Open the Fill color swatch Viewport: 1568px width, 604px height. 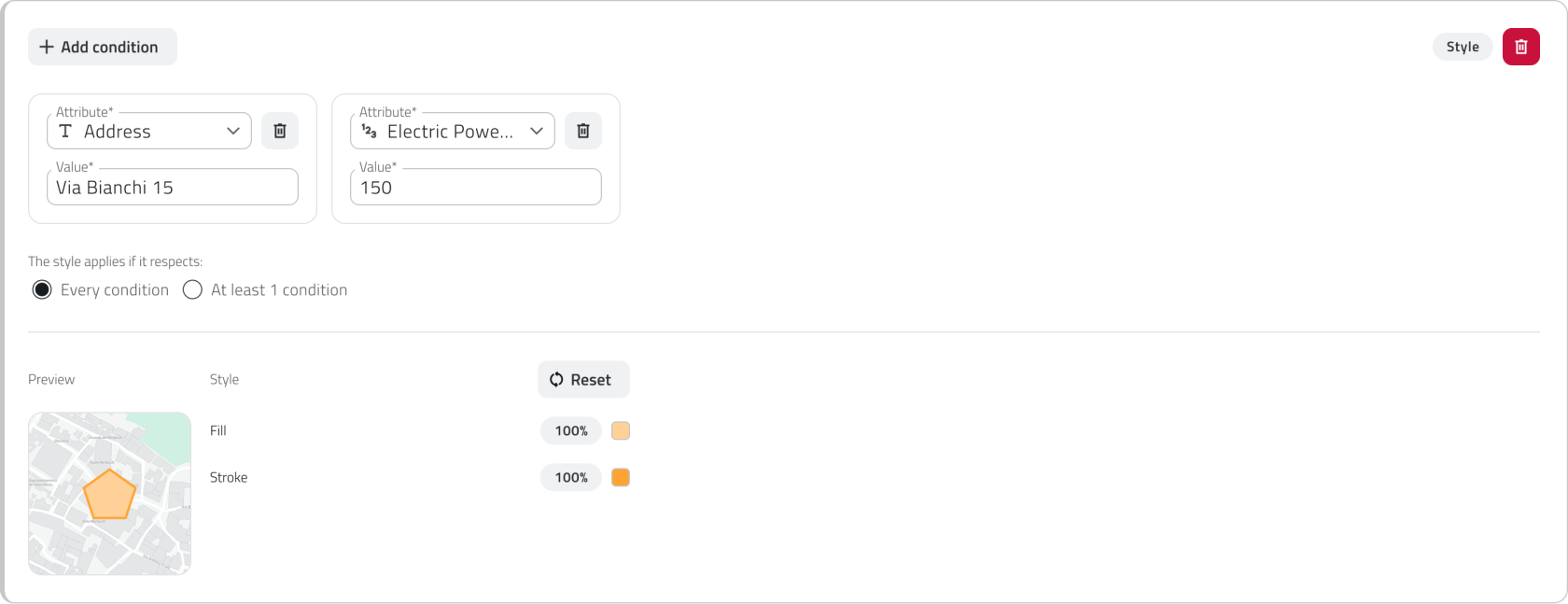pos(621,430)
